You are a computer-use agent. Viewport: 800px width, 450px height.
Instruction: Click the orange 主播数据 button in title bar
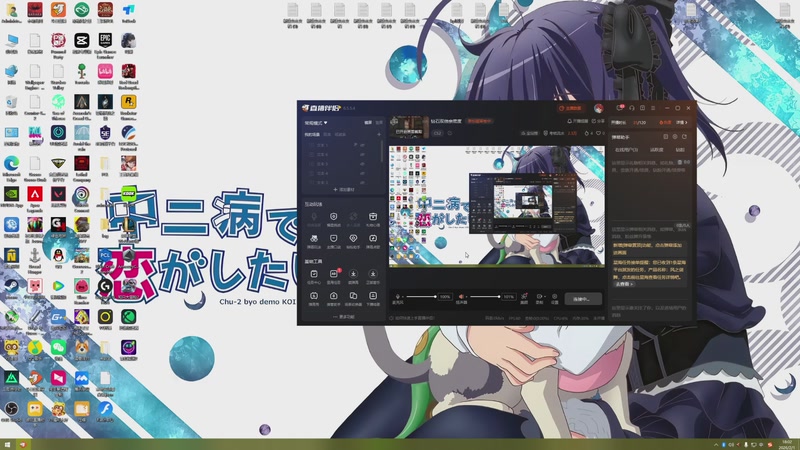570,108
